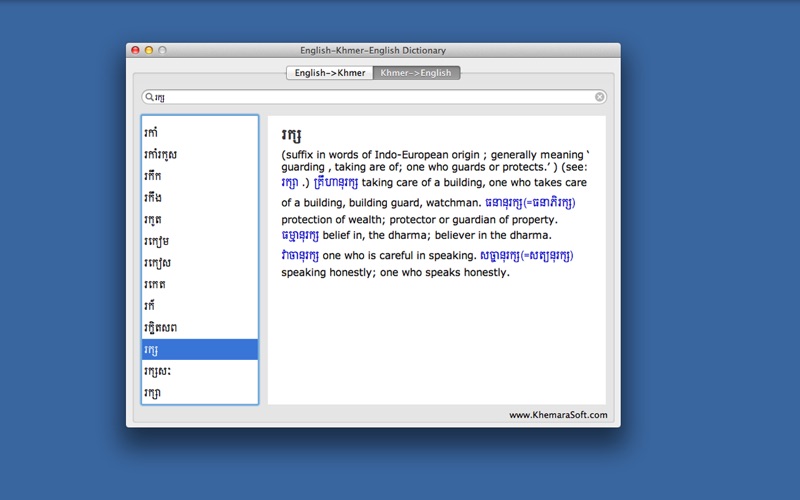This screenshot has width=800, height=500.
Task: Follow the ធម្មានុរក្ស link before 'belief in'
Action: [x=300, y=236]
